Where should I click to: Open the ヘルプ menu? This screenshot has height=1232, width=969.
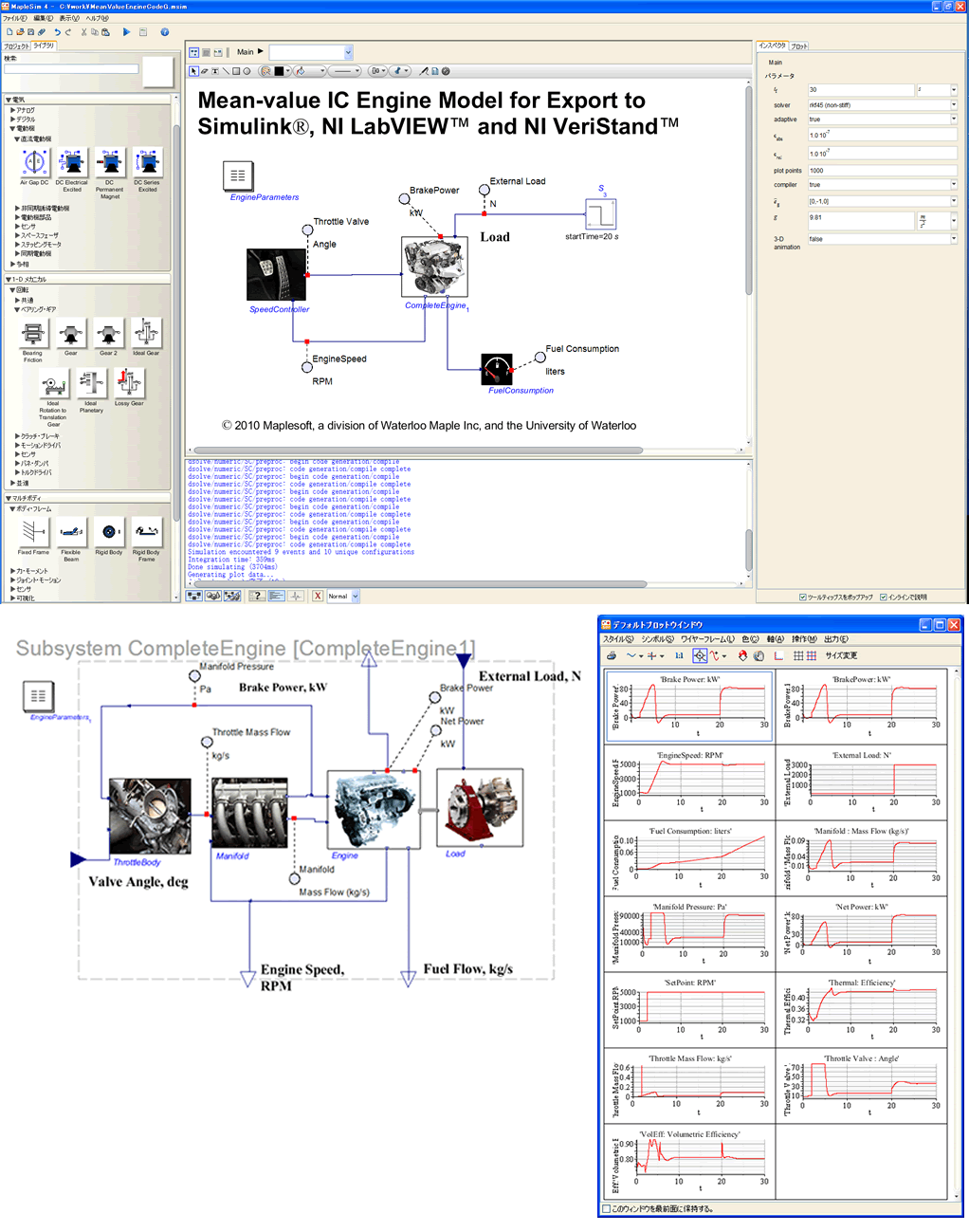(97, 18)
